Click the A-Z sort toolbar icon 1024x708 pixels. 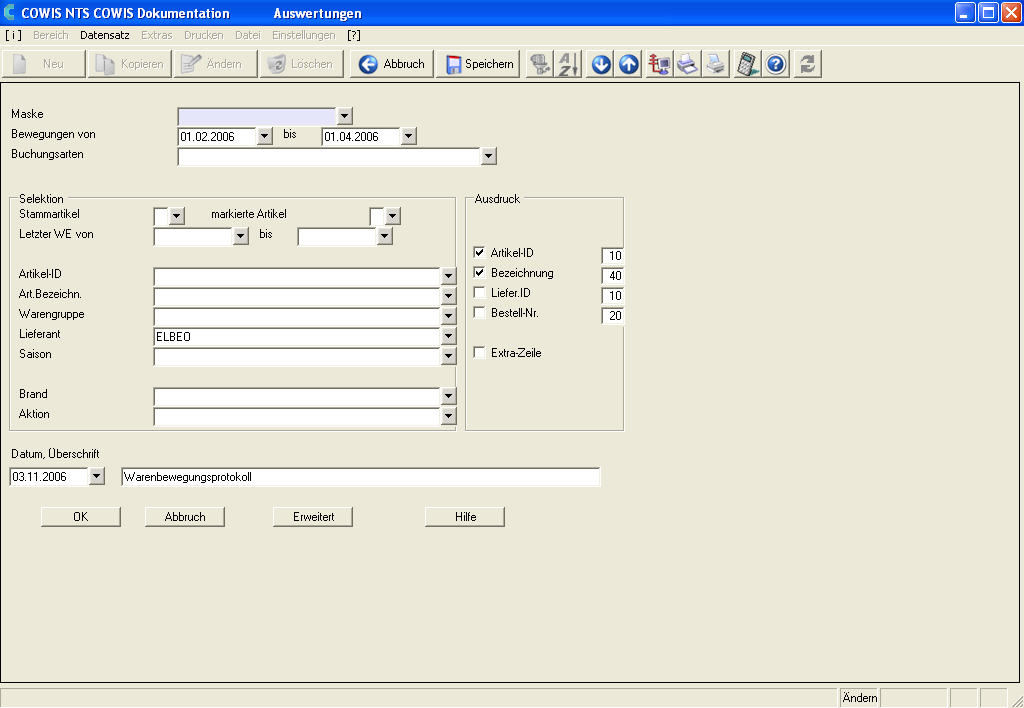(568, 64)
